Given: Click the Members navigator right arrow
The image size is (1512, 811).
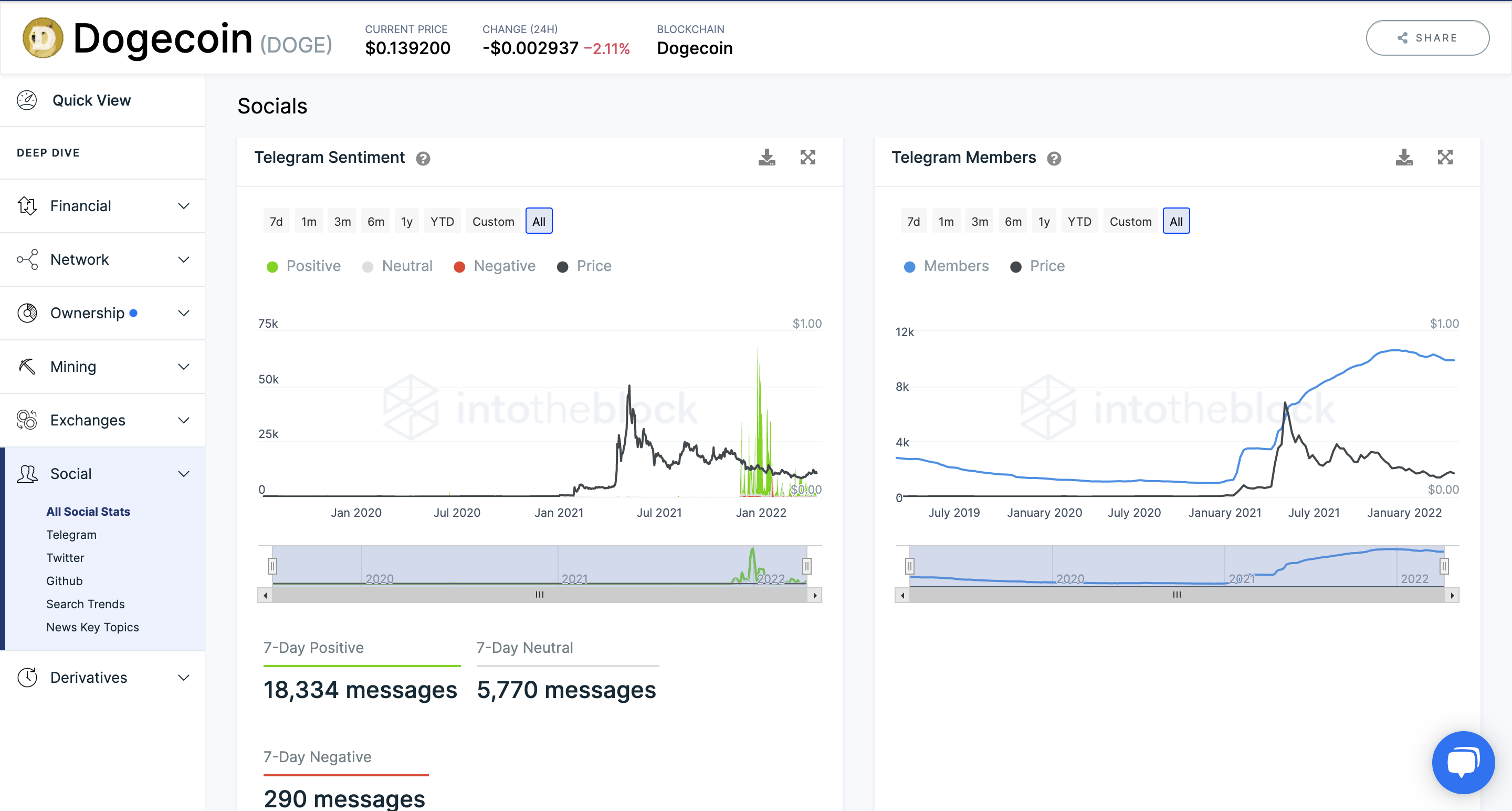Looking at the screenshot, I should click(x=1452, y=596).
